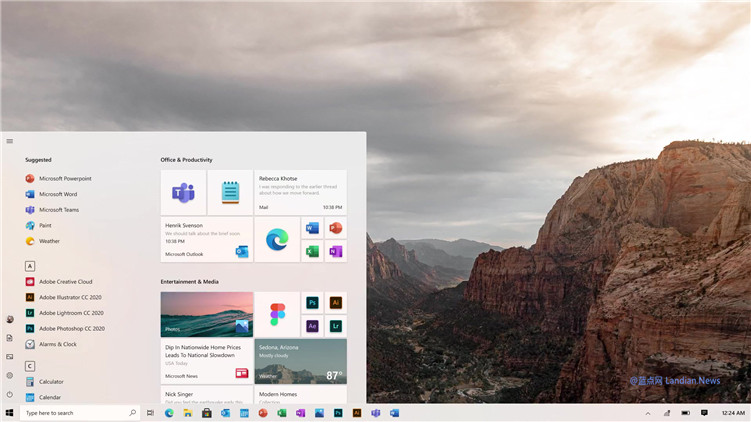Click the letter A header in app list
751x422 pixels.
coord(30,266)
